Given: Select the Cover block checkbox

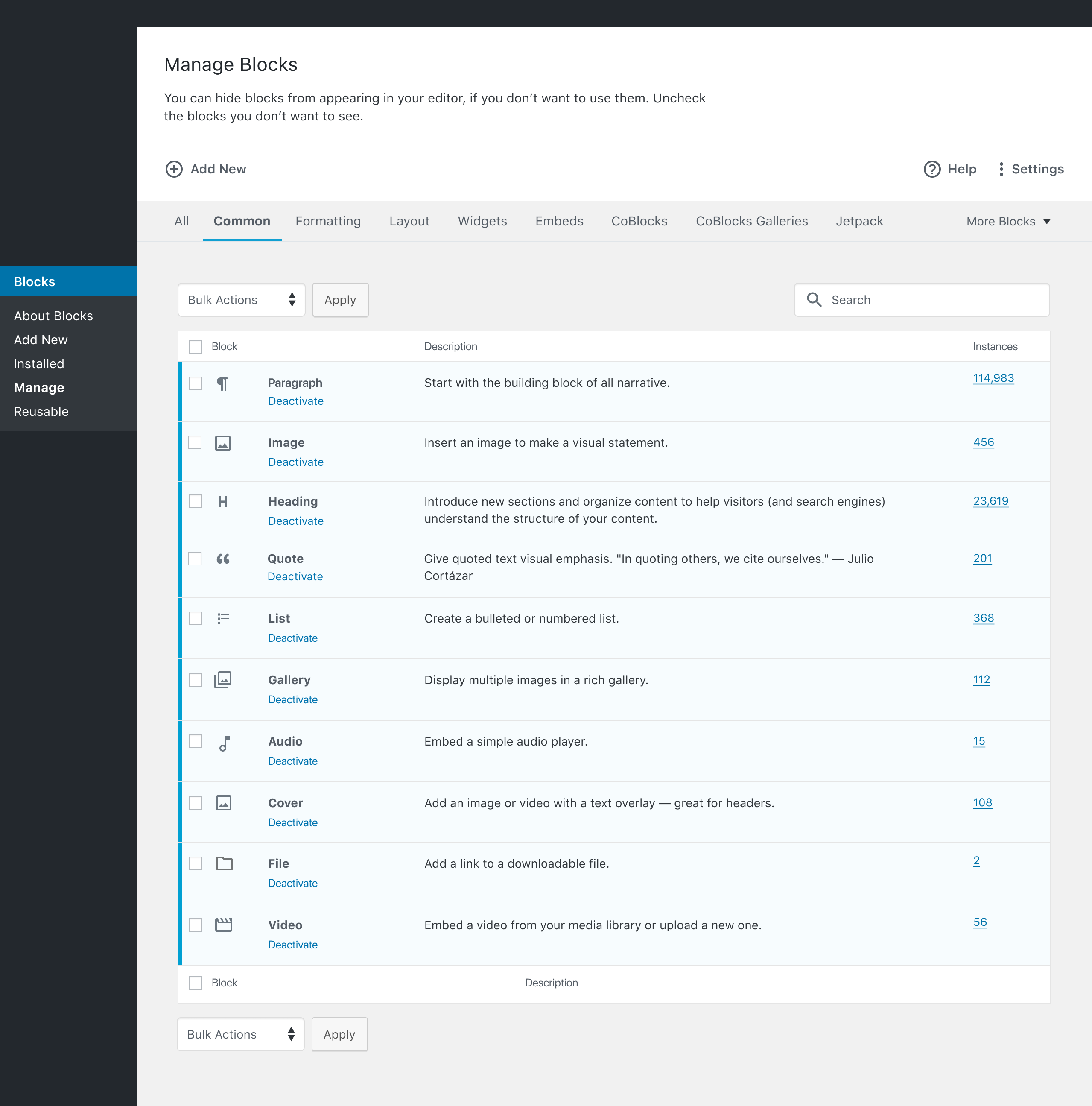Looking at the screenshot, I should pos(196,802).
